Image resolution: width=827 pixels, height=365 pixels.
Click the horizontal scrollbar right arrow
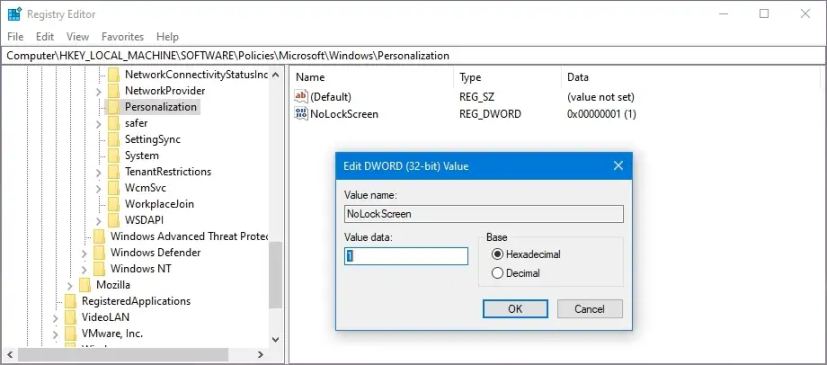pyautogui.click(x=260, y=354)
